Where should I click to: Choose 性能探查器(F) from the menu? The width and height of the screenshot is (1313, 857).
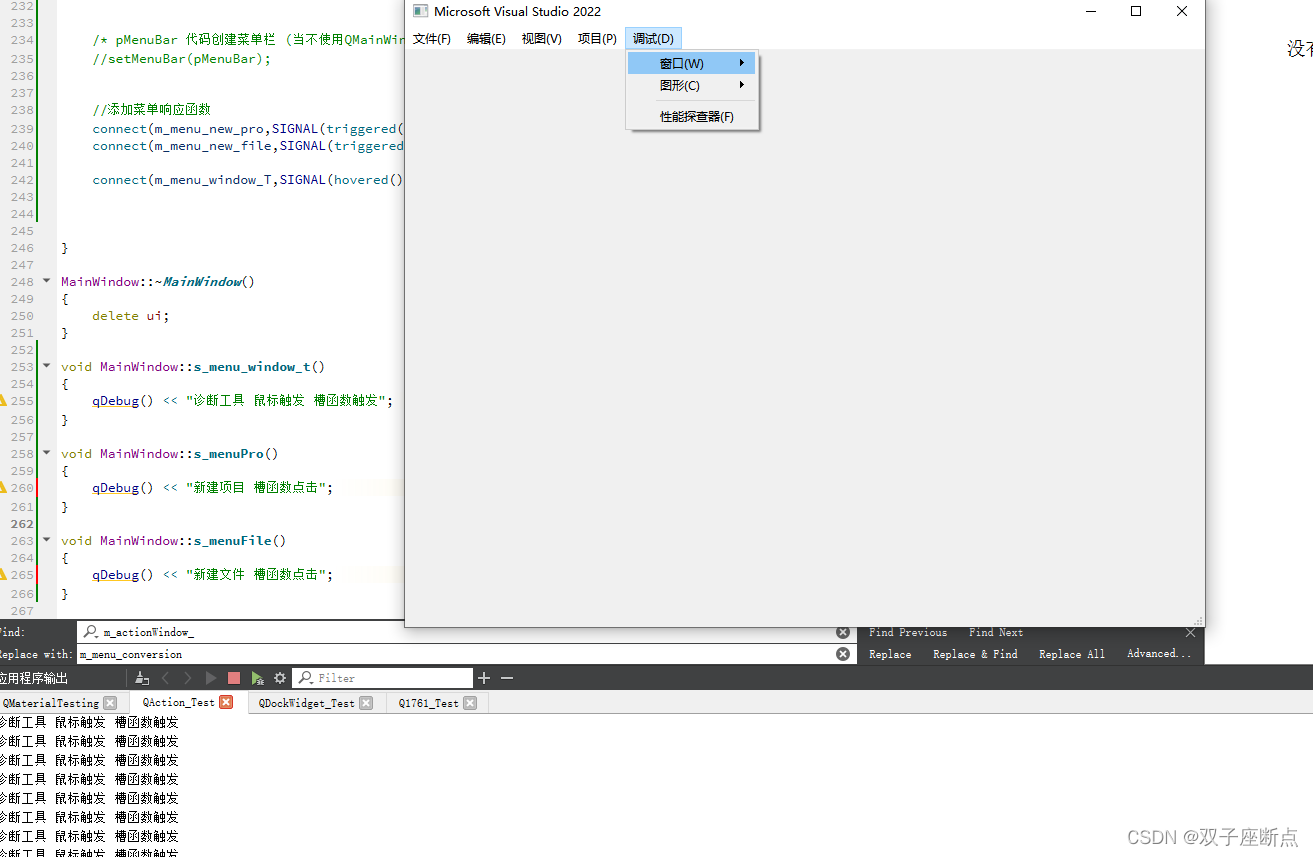click(x=691, y=117)
